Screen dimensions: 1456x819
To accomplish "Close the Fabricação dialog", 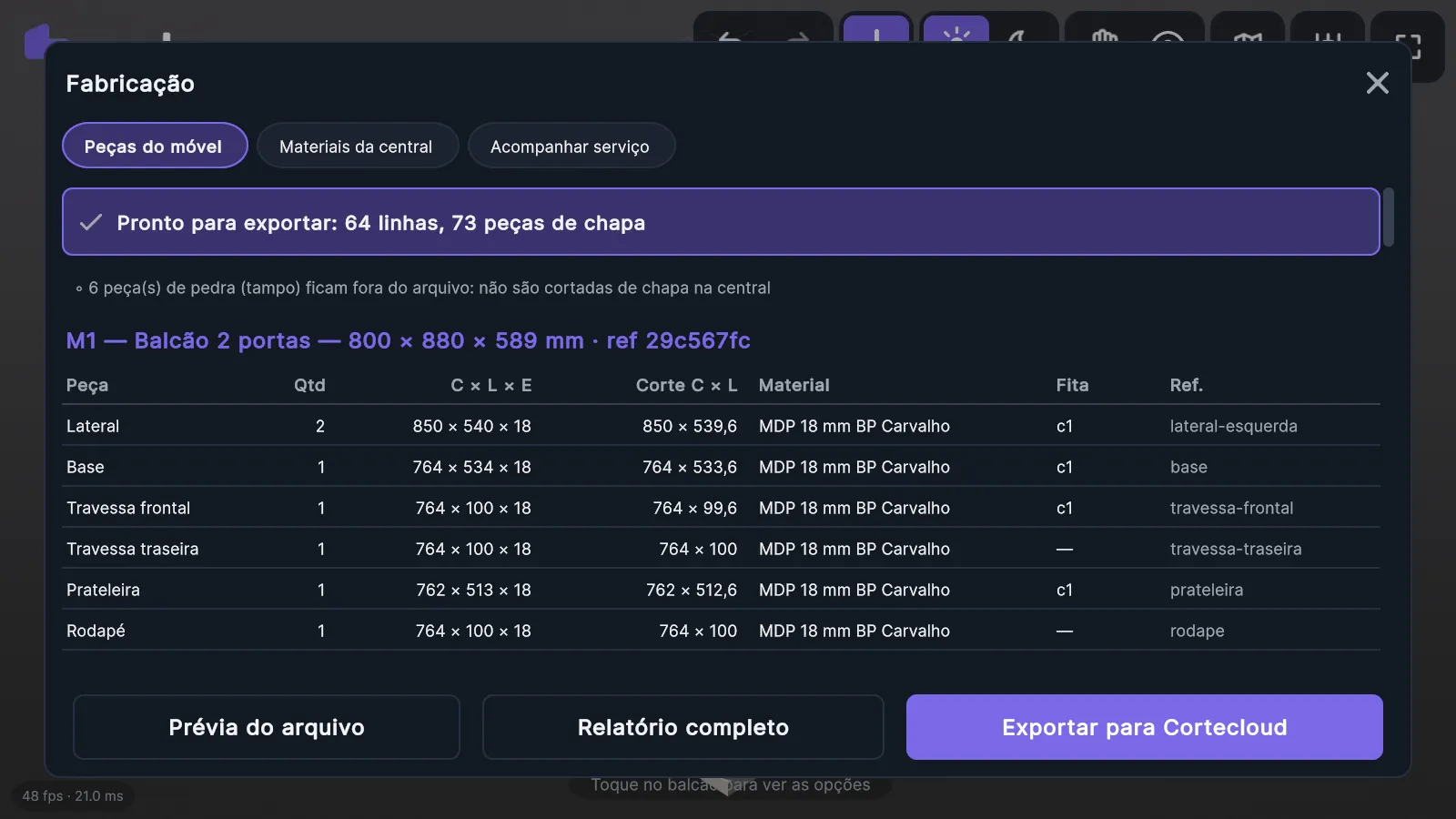I will point(1377,83).
